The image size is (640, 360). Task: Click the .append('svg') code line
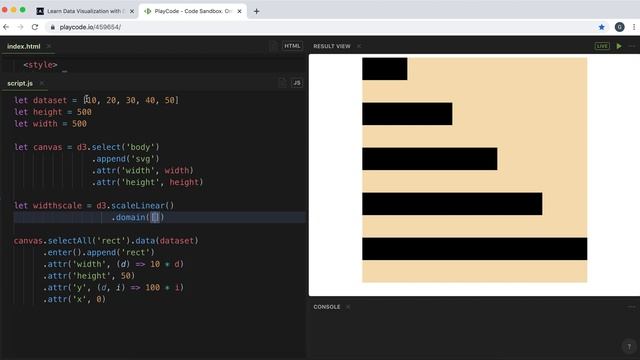click(125, 159)
